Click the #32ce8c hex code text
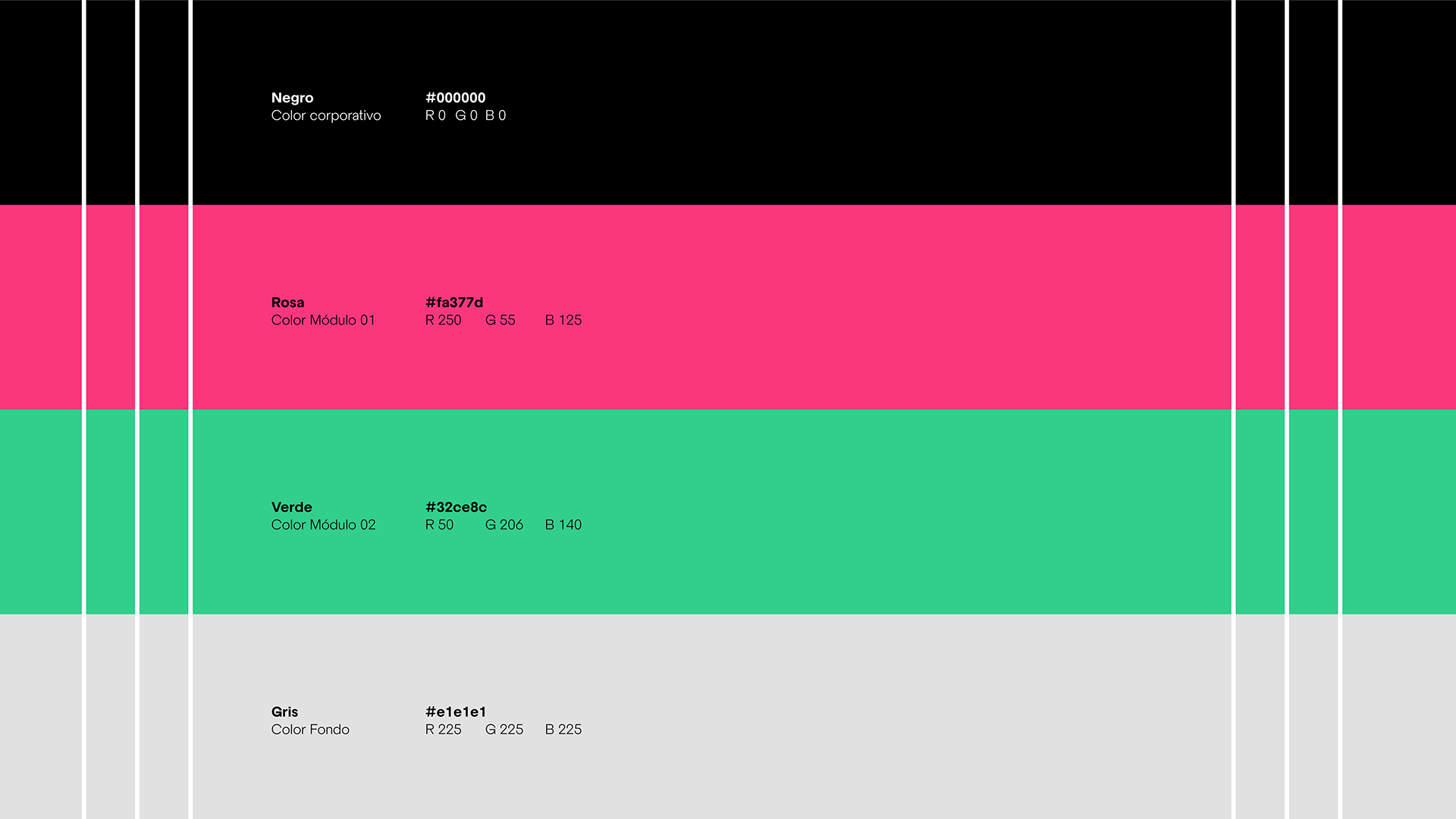Viewport: 1456px width, 819px height. (456, 507)
